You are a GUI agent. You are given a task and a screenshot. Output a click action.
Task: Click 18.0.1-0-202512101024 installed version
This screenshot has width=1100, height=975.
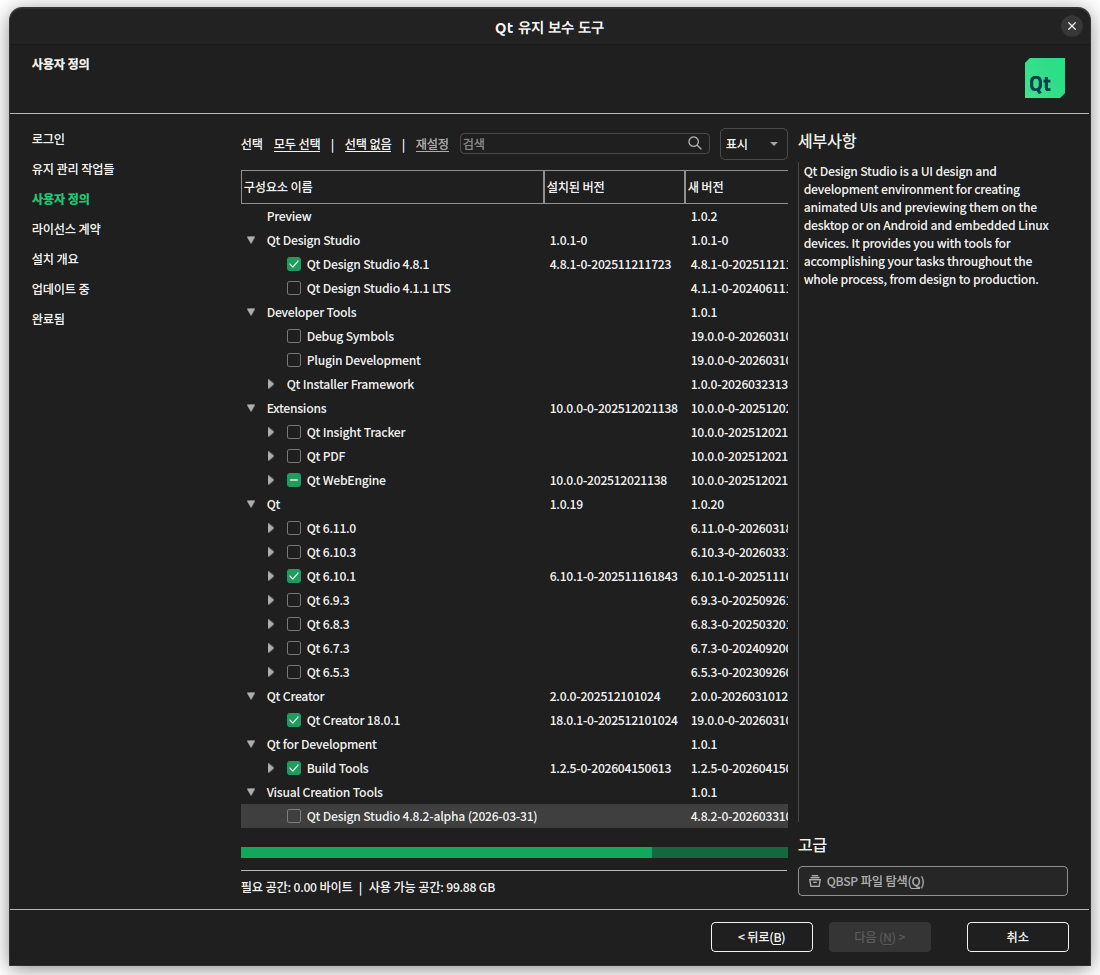click(x=614, y=720)
